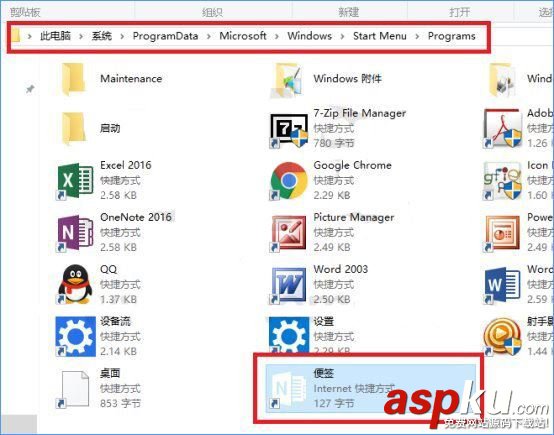Expand the chevron after ProgramData
Screen dimensions: 554x435
208,36
